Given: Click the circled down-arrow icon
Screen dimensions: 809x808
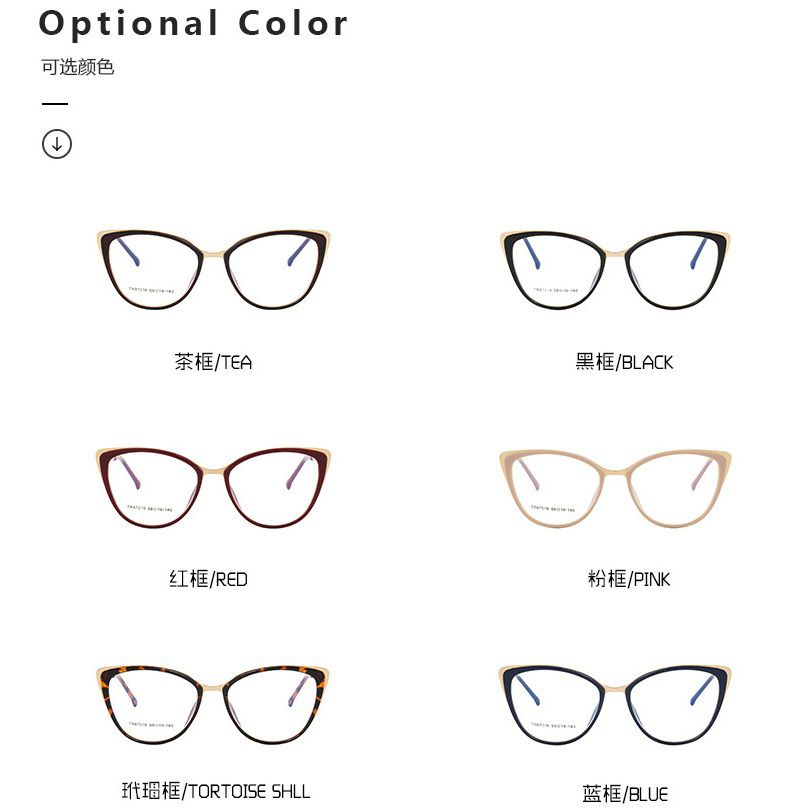Looking at the screenshot, I should pos(57,144).
